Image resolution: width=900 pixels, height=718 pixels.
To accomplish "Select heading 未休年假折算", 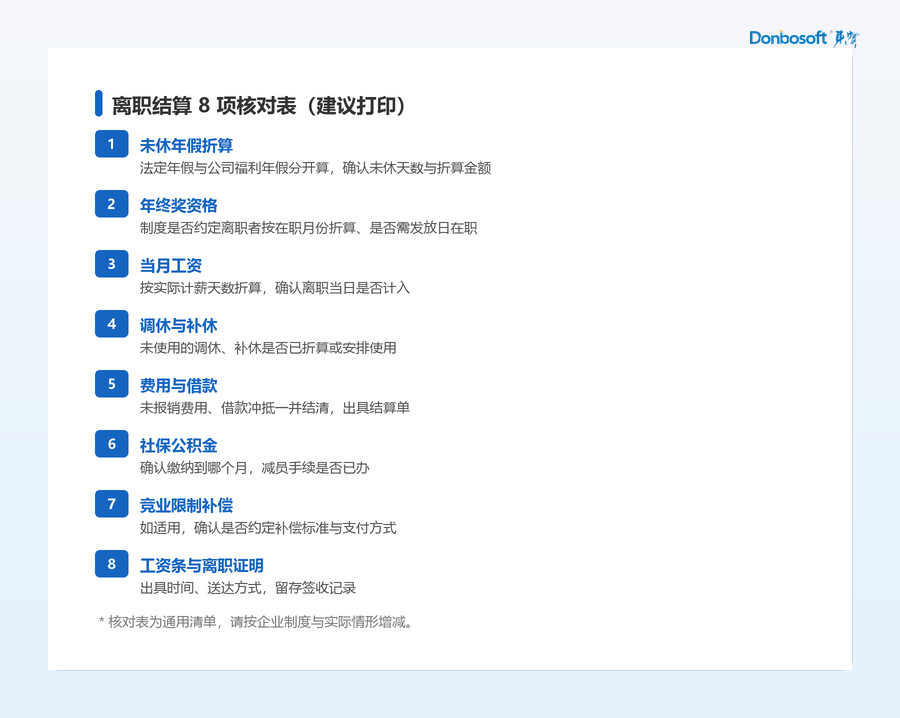I will point(187,146).
